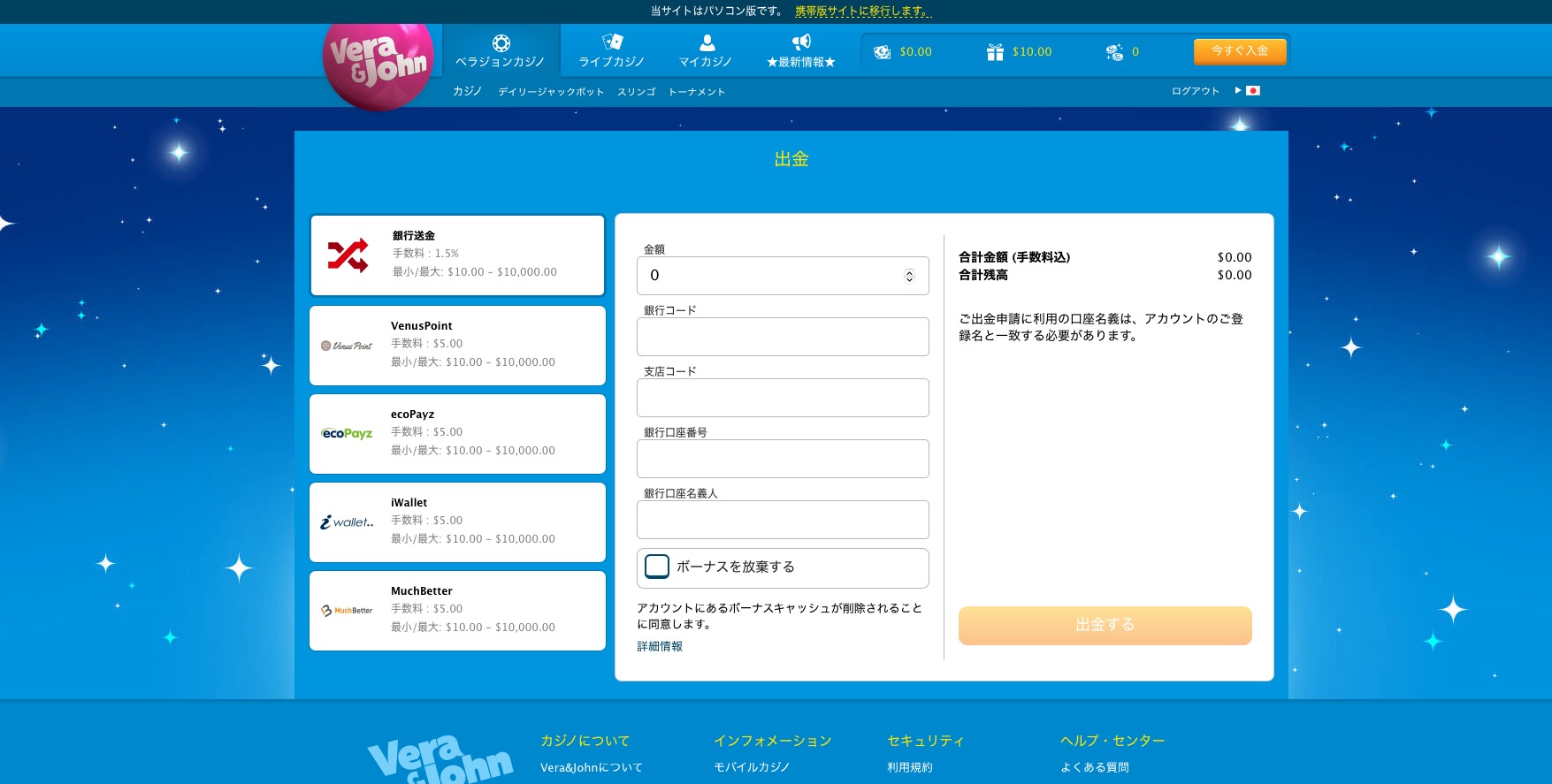Open the 詳細情報 link
This screenshot has height=784, width=1552.
pos(660,646)
